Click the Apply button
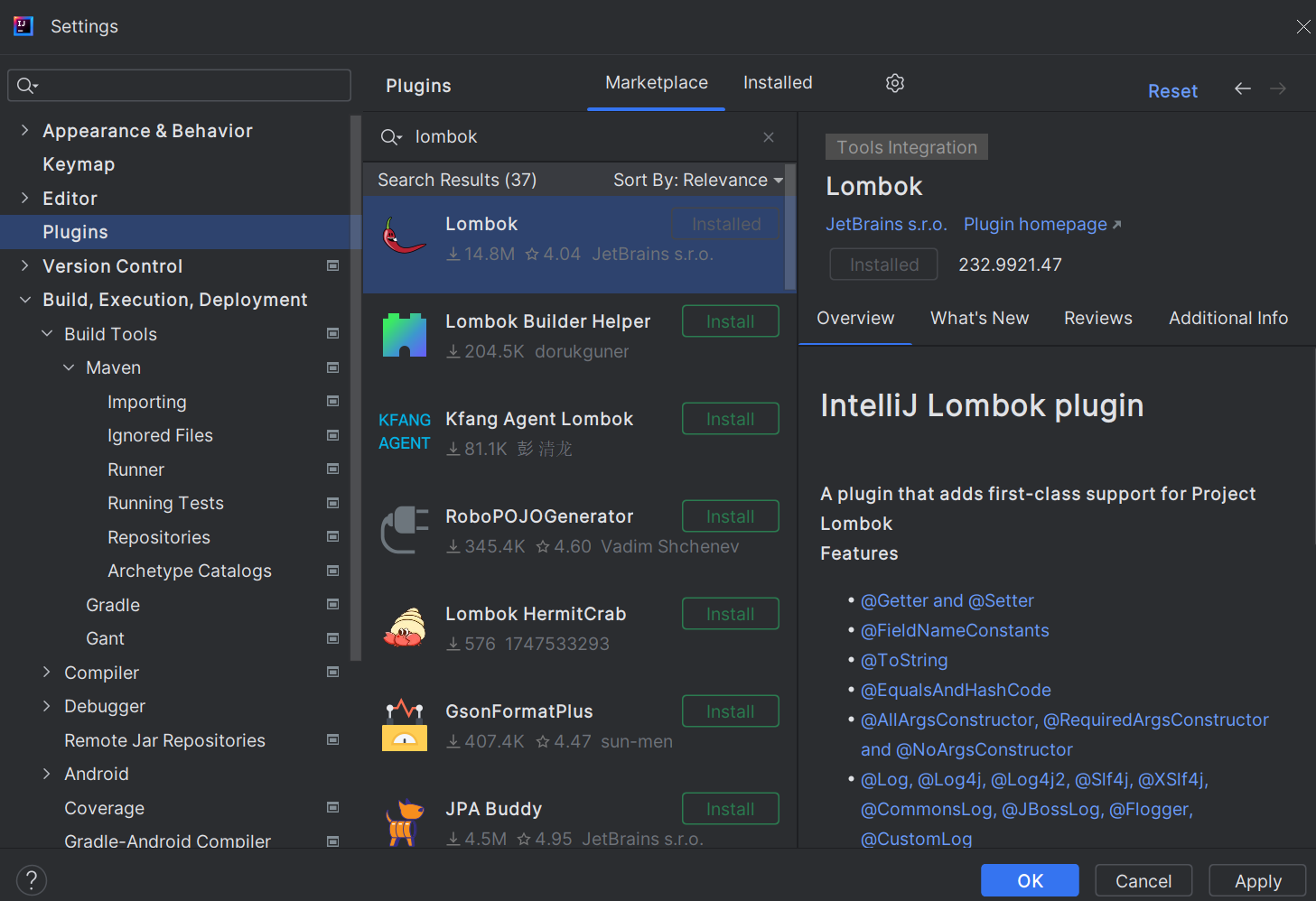 [x=1257, y=880]
